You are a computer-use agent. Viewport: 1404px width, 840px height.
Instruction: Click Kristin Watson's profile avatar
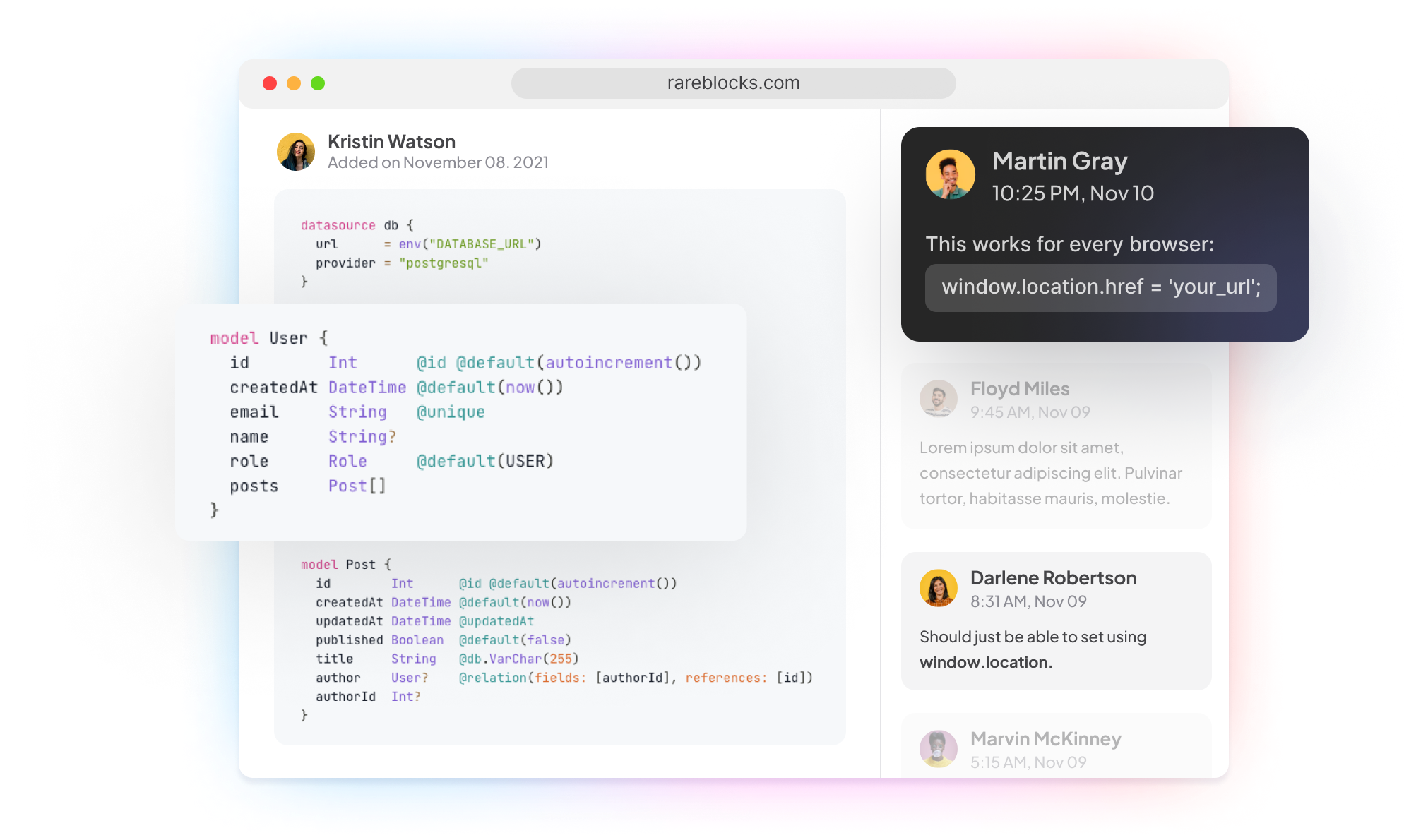[x=296, y=152]
